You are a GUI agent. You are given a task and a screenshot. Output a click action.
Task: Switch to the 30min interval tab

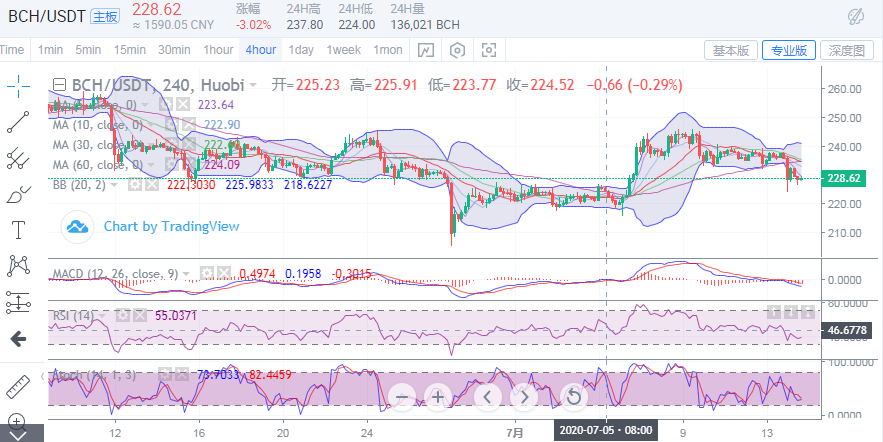[173, 50]
